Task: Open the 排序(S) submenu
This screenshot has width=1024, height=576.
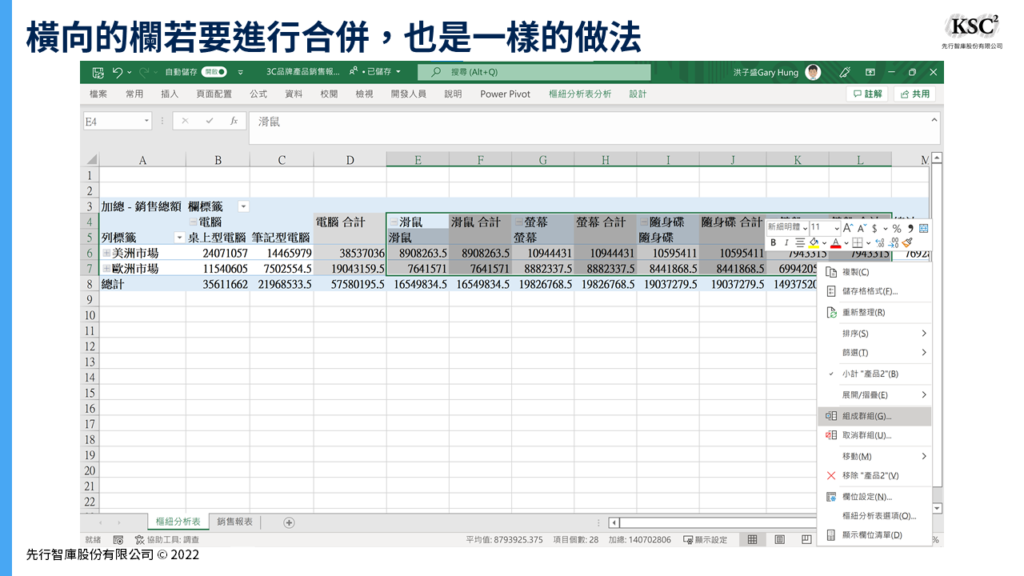Action: 874,334
